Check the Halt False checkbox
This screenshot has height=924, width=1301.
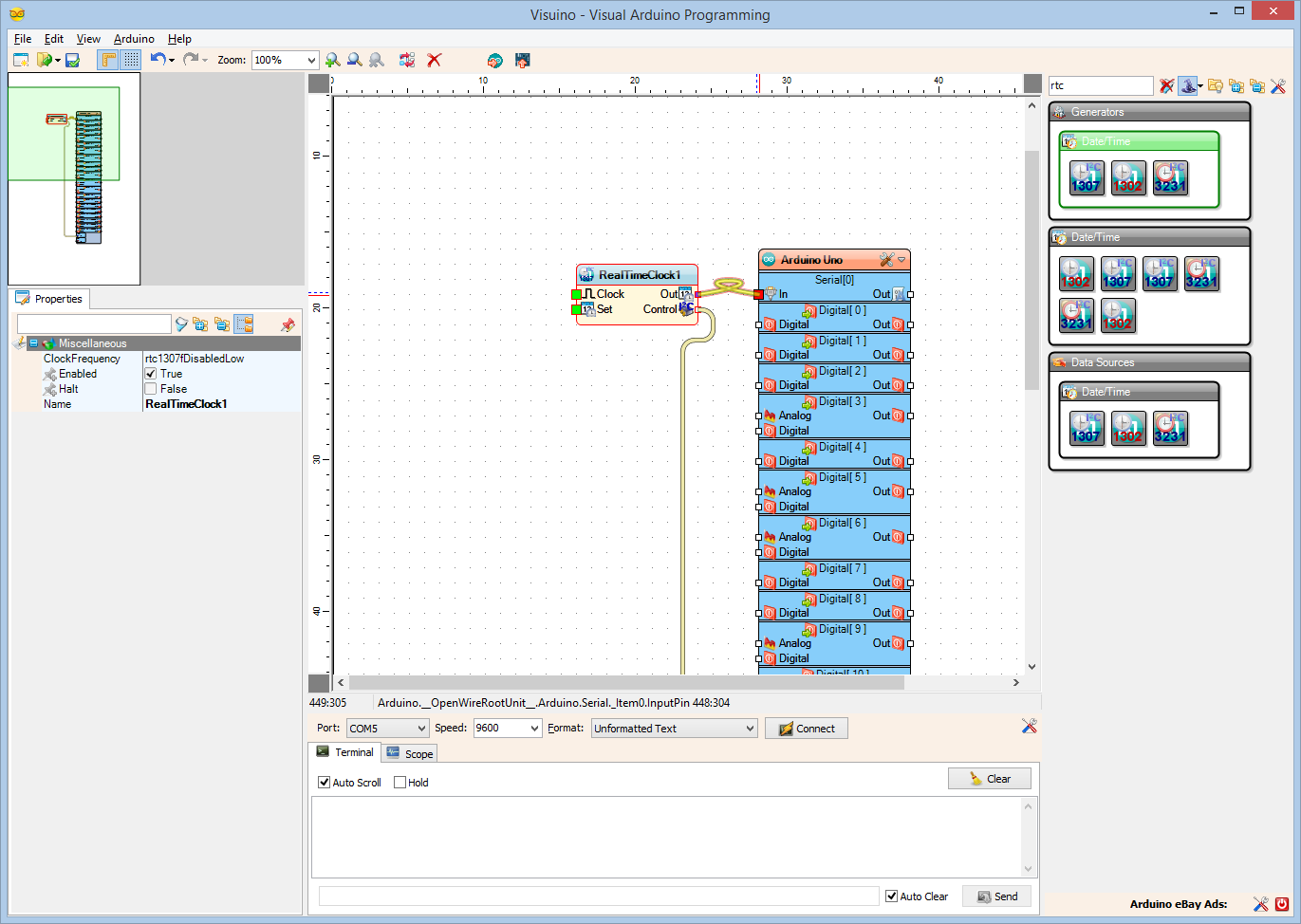[150, 389]
